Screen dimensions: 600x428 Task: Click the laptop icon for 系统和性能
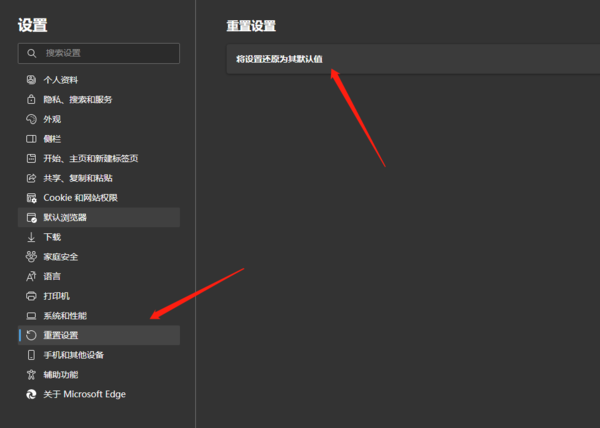[31, 316]
